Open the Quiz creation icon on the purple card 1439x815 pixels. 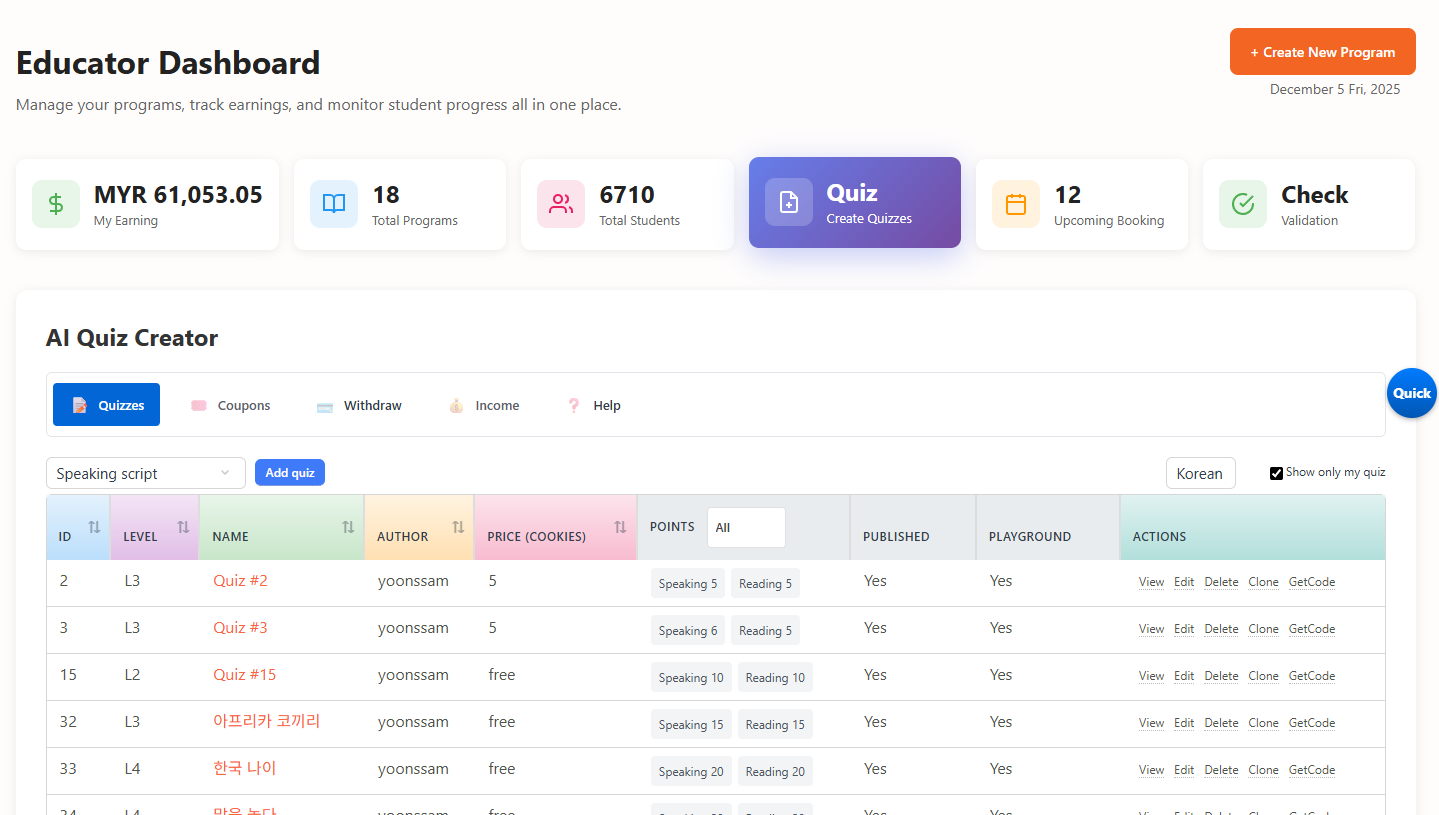788,202
